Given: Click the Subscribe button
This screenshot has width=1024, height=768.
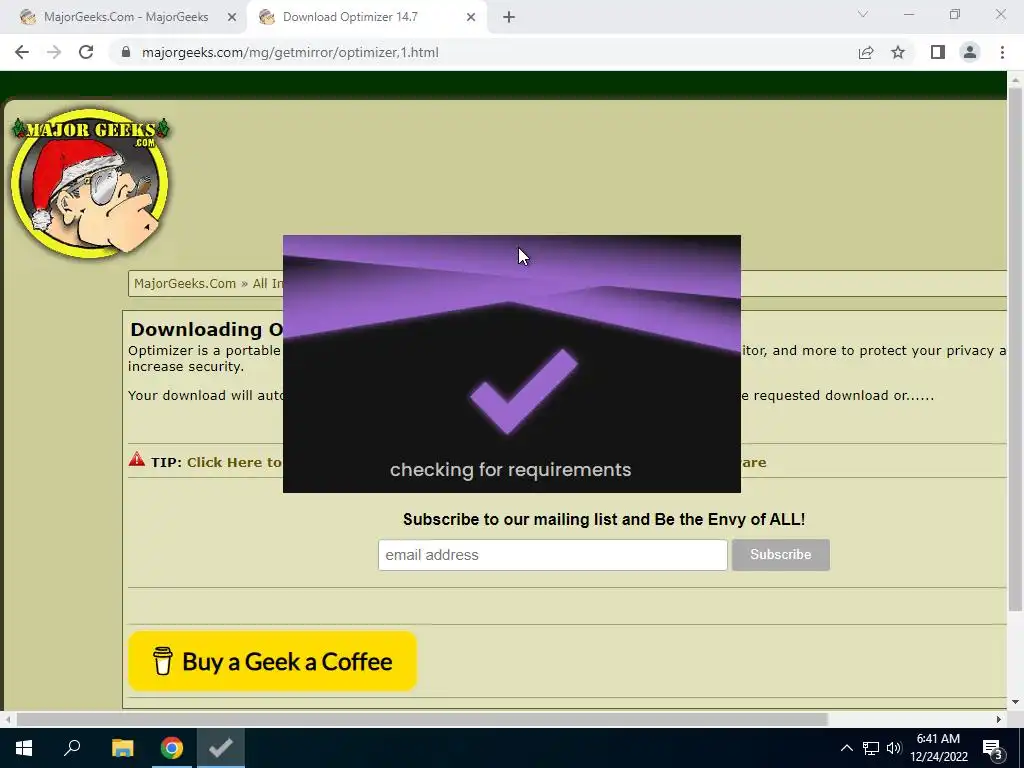Looking at the screenshot, I should point(780,554).
